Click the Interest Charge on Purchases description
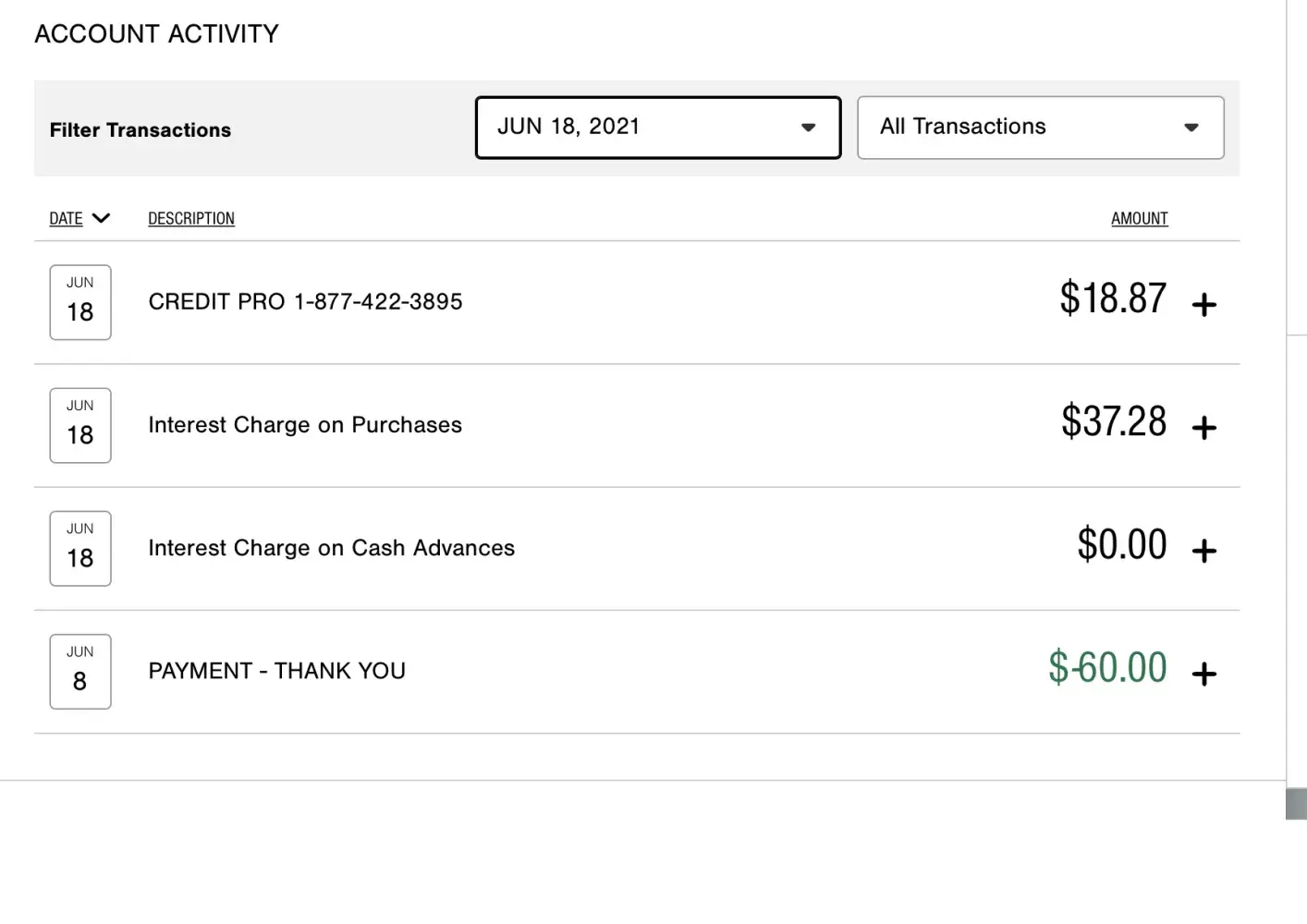Screen dimensions: 1307x924 pyautogui.click(x=305, y=425)
